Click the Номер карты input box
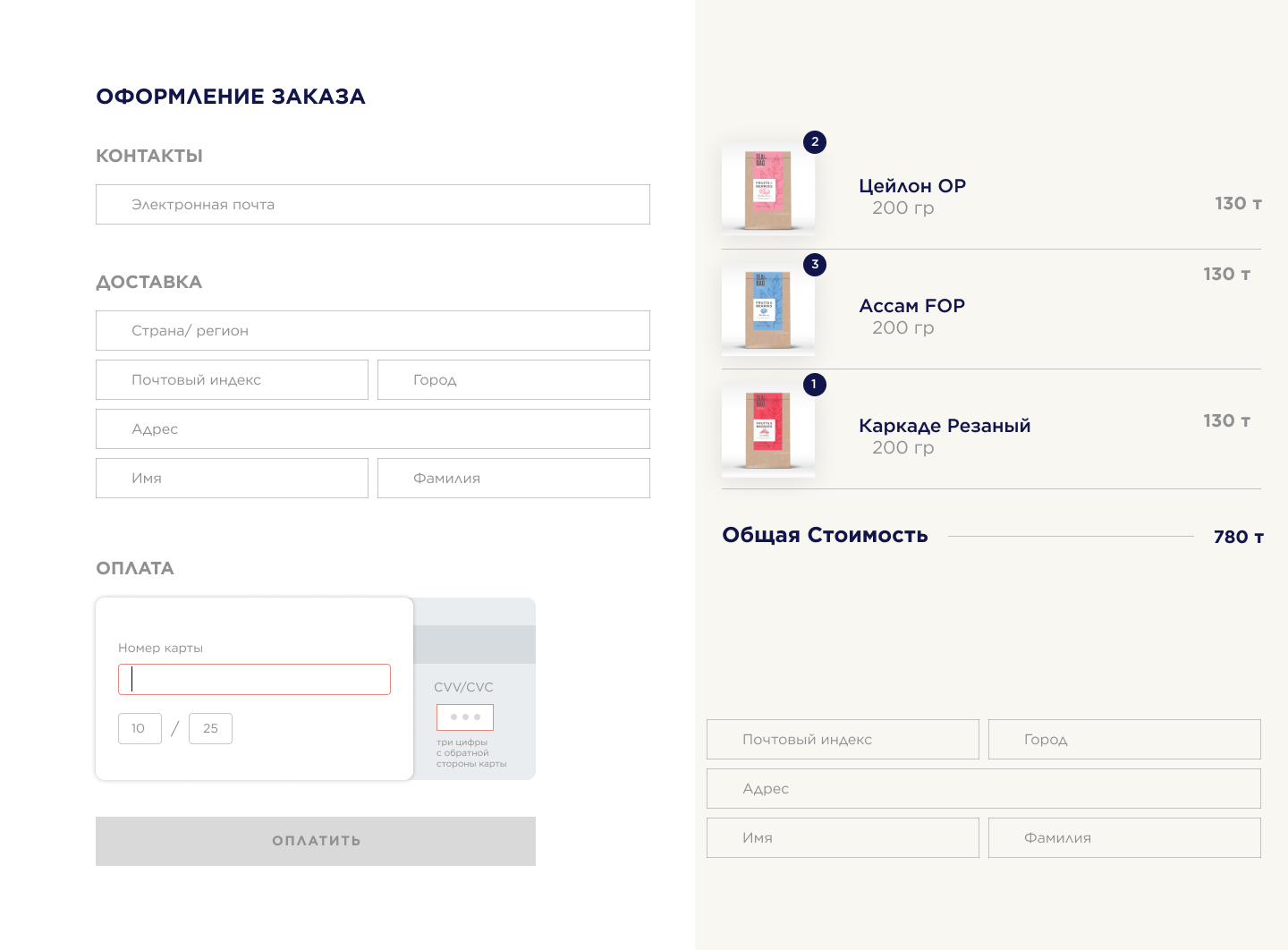Screen dimensions: 1288x950 pyautogui.click(x=255, y=680)
